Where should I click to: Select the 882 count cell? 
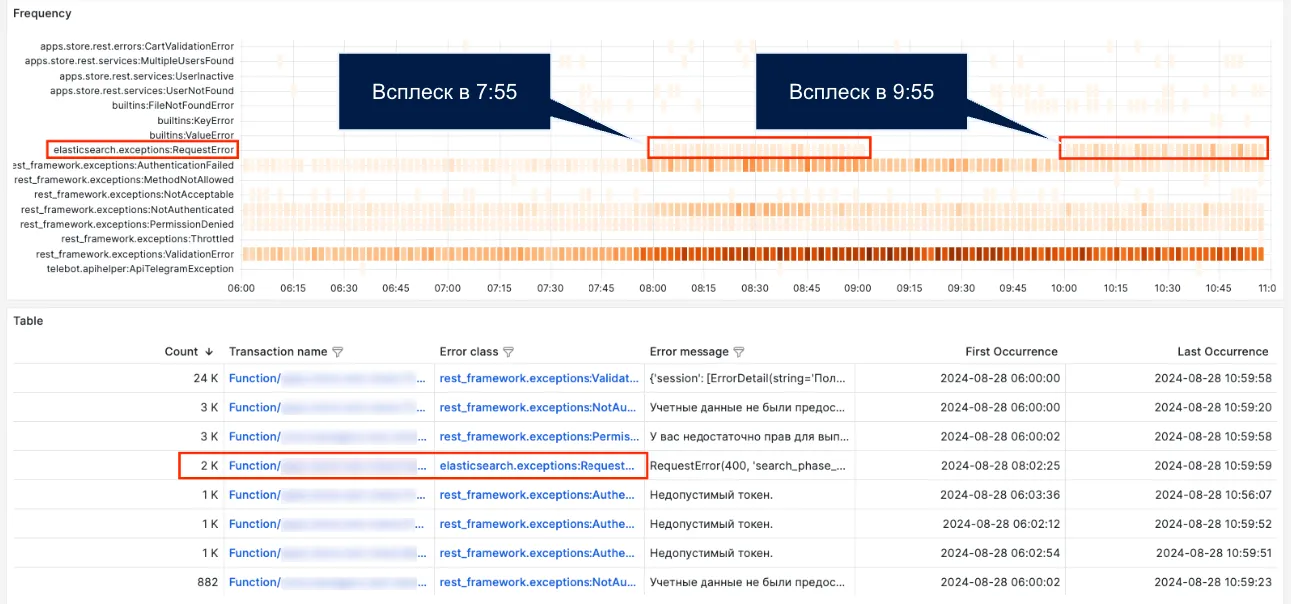pos(206,582)
